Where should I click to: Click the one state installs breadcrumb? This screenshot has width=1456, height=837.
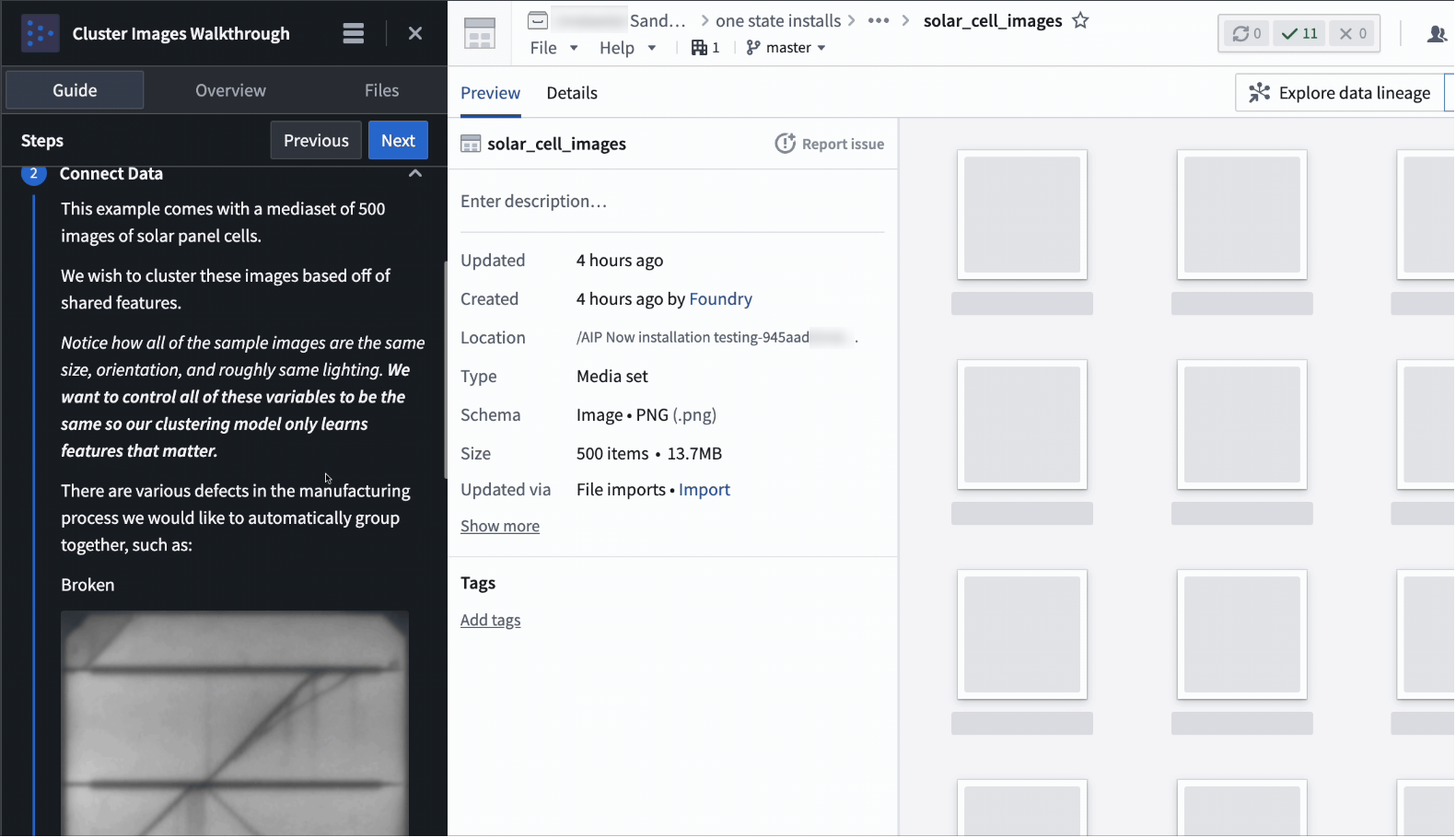[x=777, y=20]
